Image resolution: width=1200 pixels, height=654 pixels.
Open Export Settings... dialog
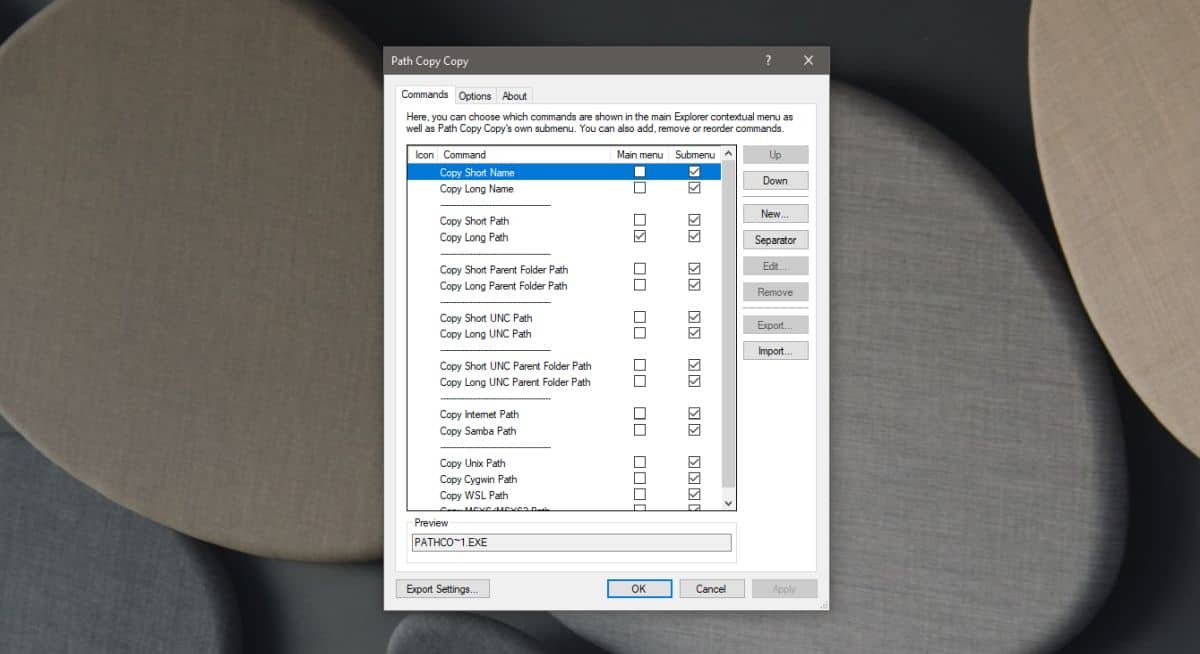tap(442, 589)
